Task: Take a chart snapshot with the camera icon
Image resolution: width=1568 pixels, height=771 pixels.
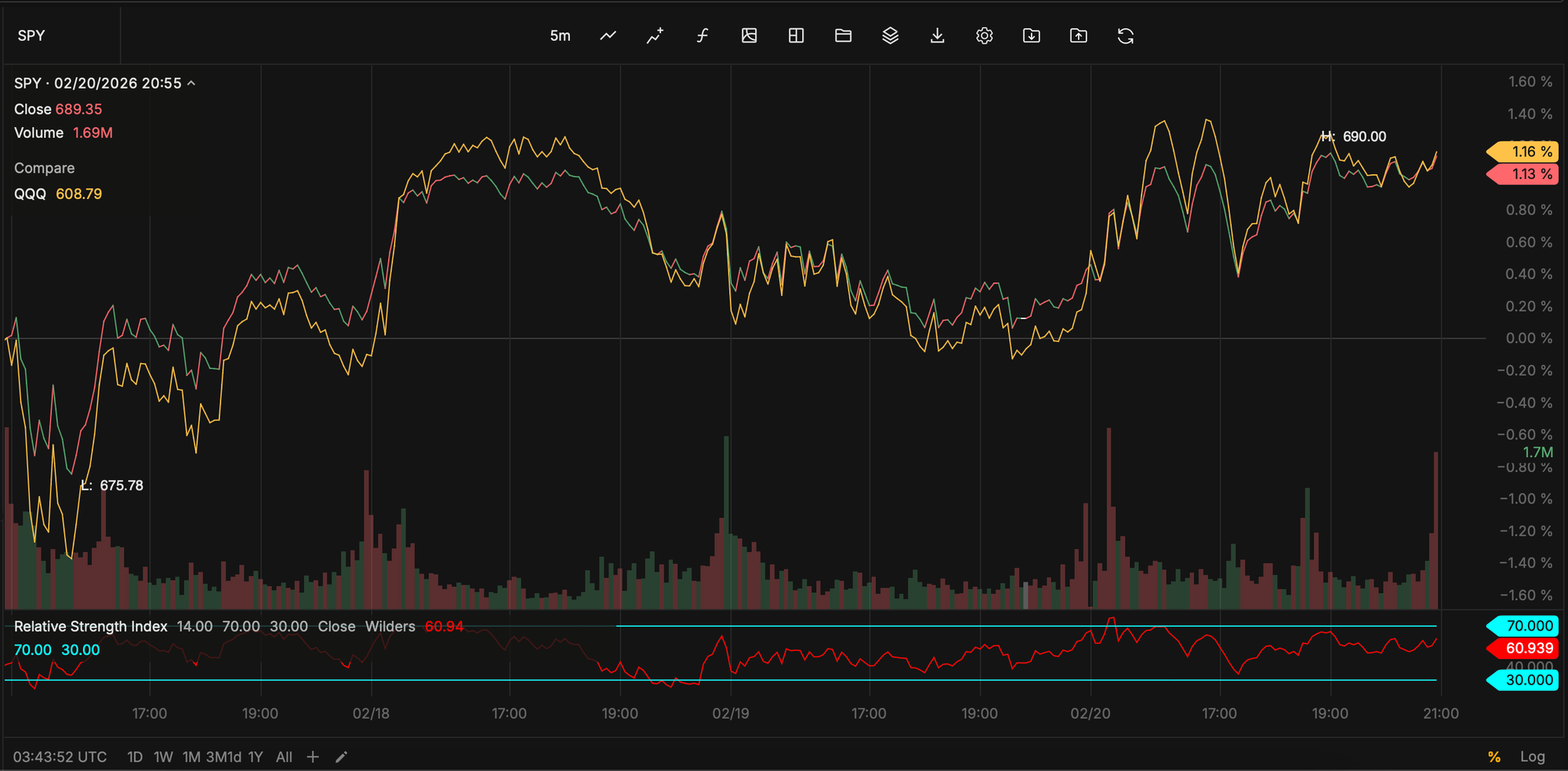Action: coord(749,35)
